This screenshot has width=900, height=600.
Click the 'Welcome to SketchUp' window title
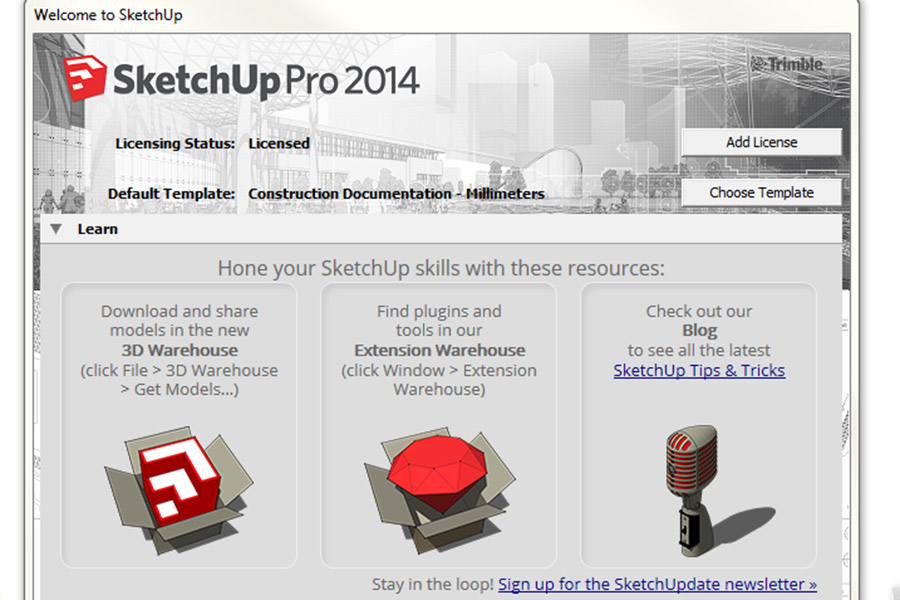pos(108,15)
